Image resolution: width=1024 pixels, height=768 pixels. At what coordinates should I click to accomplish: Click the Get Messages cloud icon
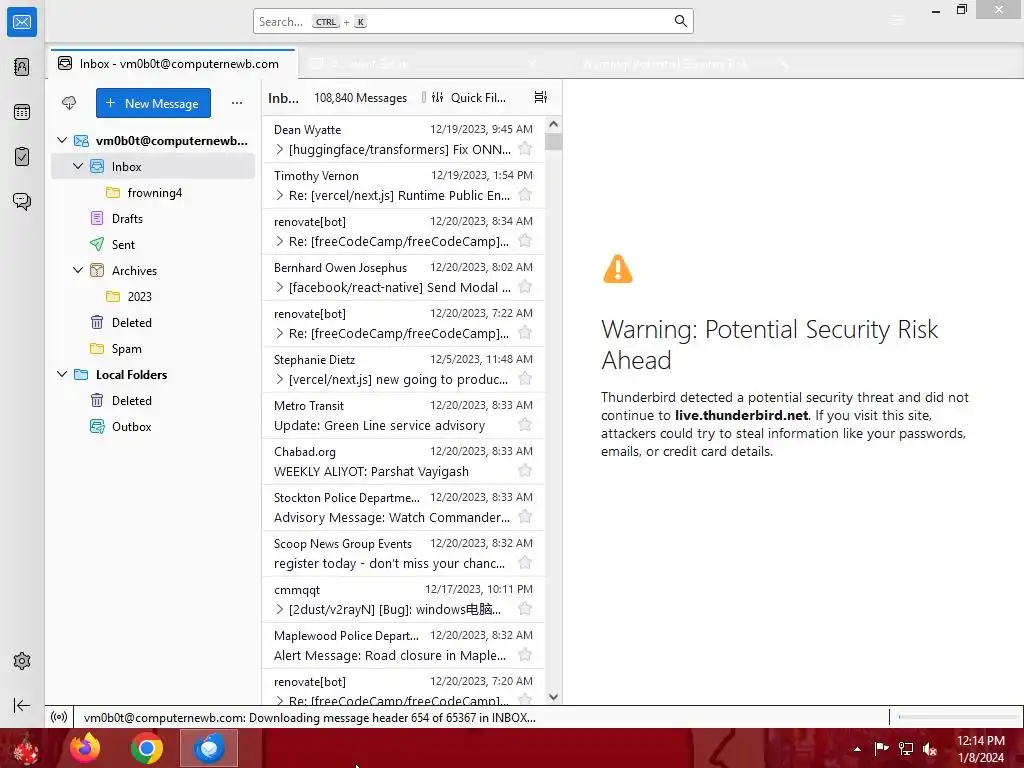(69, 103)
